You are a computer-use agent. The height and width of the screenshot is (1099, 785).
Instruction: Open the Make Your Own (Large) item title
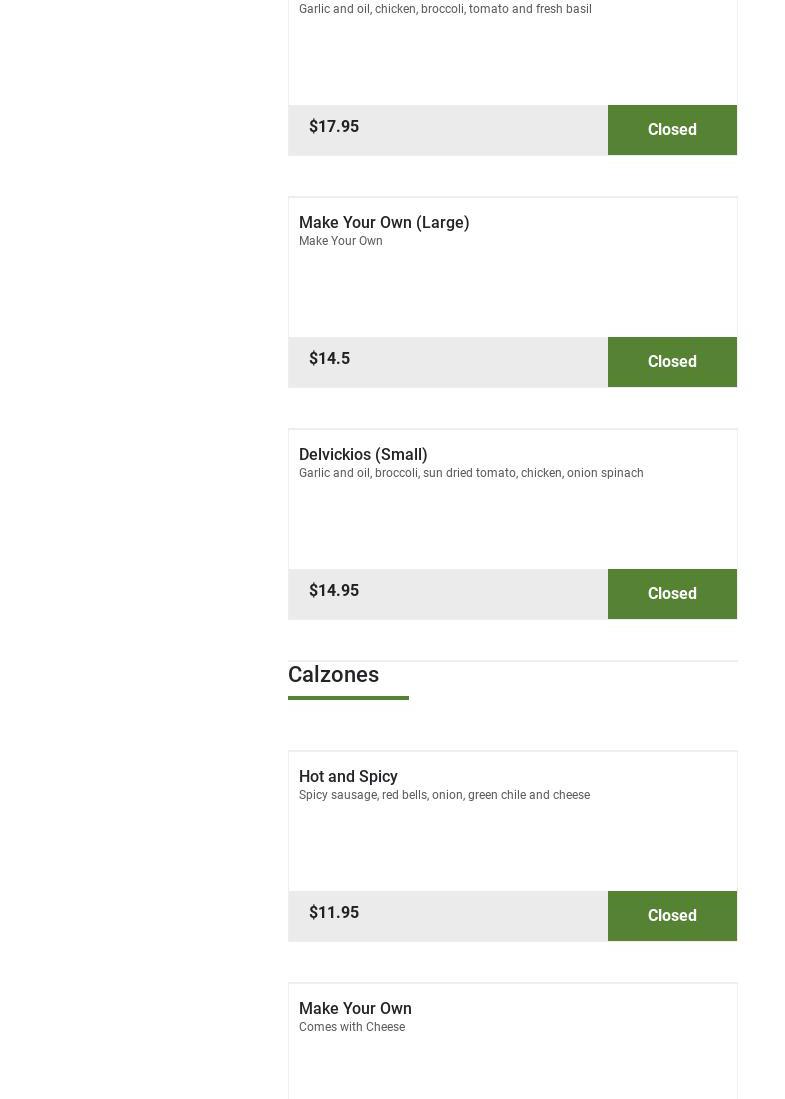(384, 223)
